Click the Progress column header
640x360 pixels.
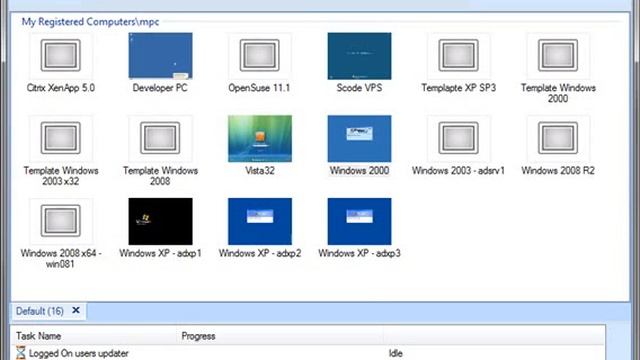[x=280, y=336]
